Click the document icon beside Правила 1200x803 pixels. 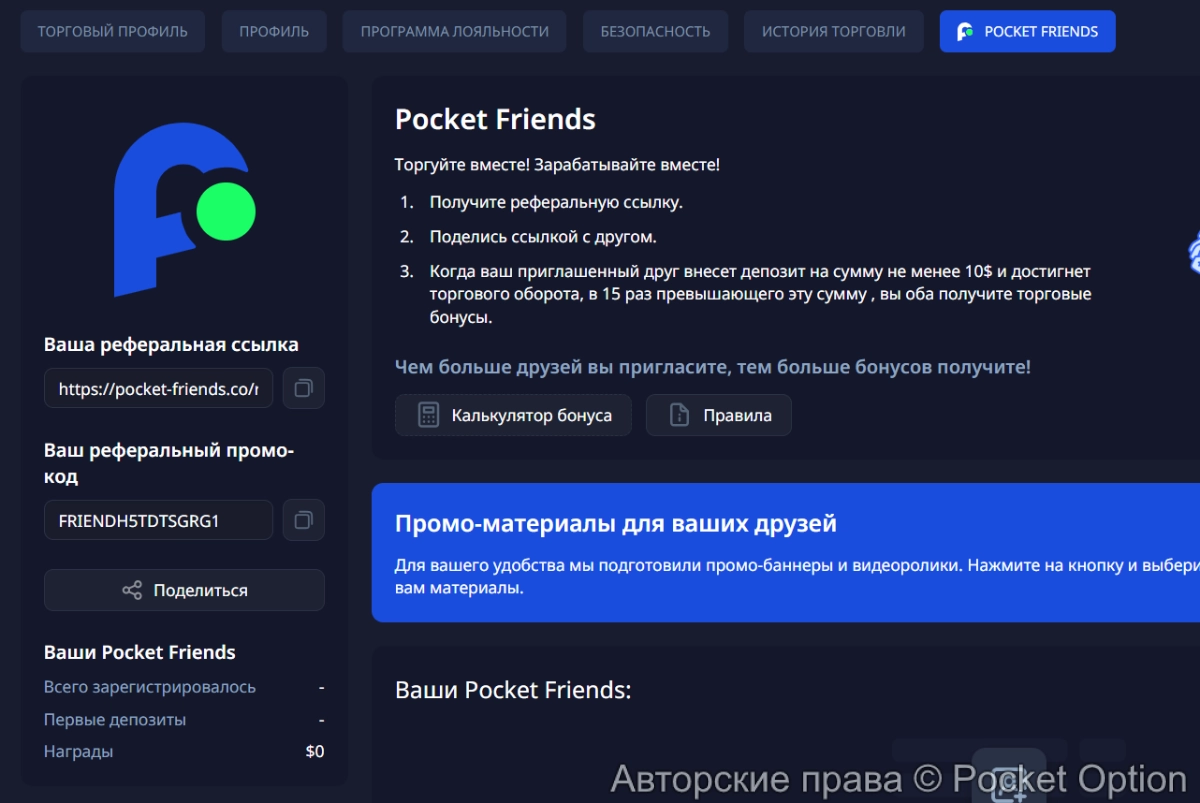tap(679, 415)
